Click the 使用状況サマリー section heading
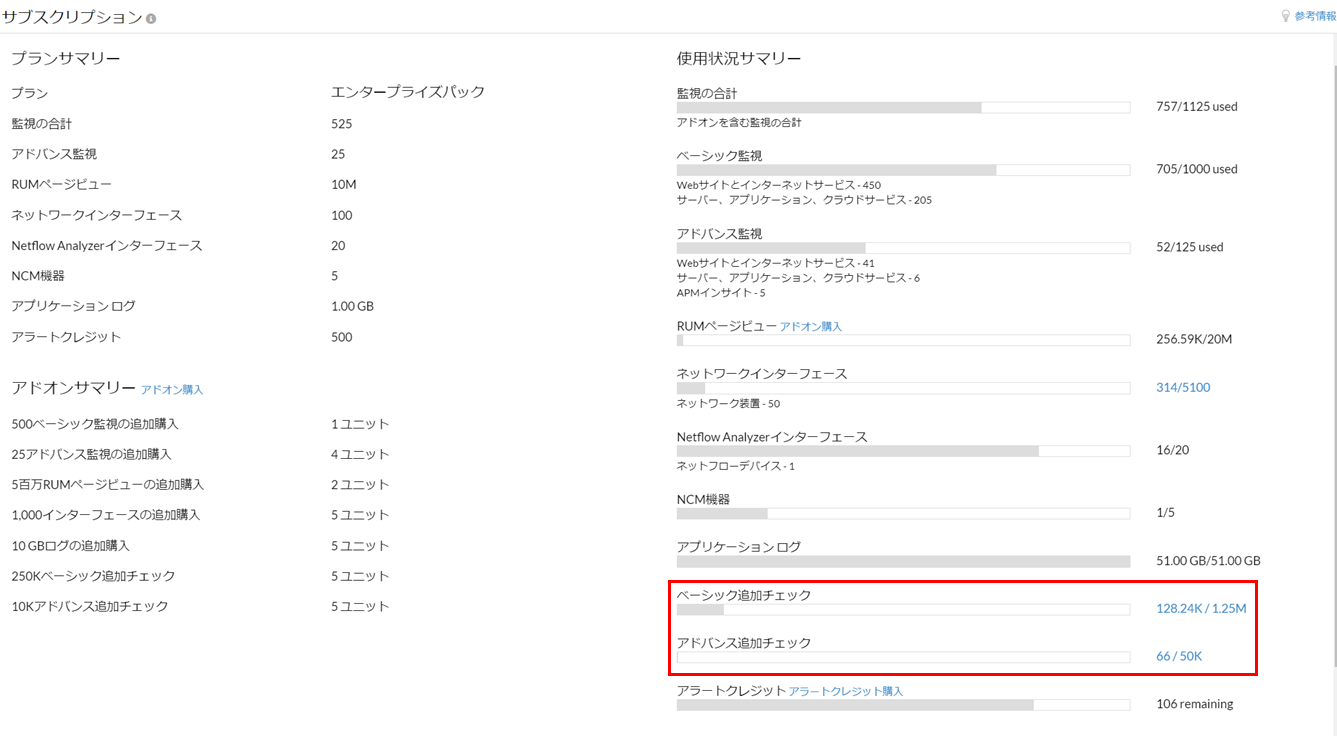The width and height of the screenshot is (1337, 736). 738,59
